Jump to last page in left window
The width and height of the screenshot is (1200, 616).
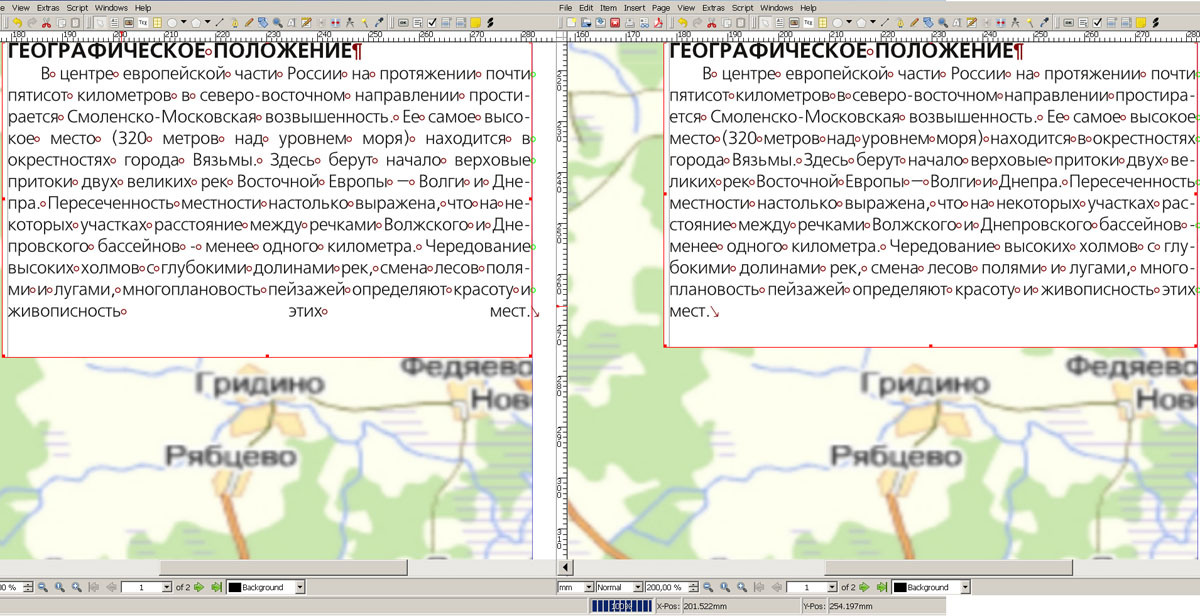click(215, 587)
